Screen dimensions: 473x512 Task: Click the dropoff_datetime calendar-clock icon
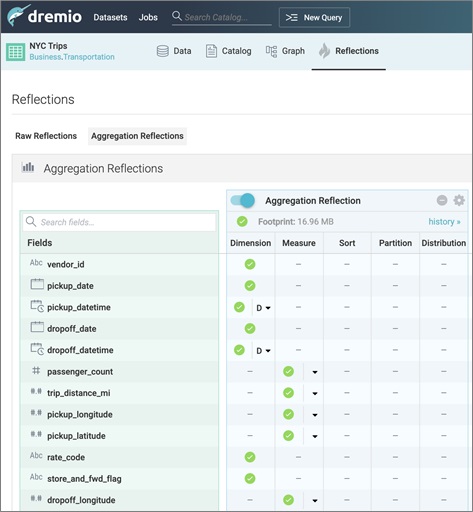(x=37, y=349)
